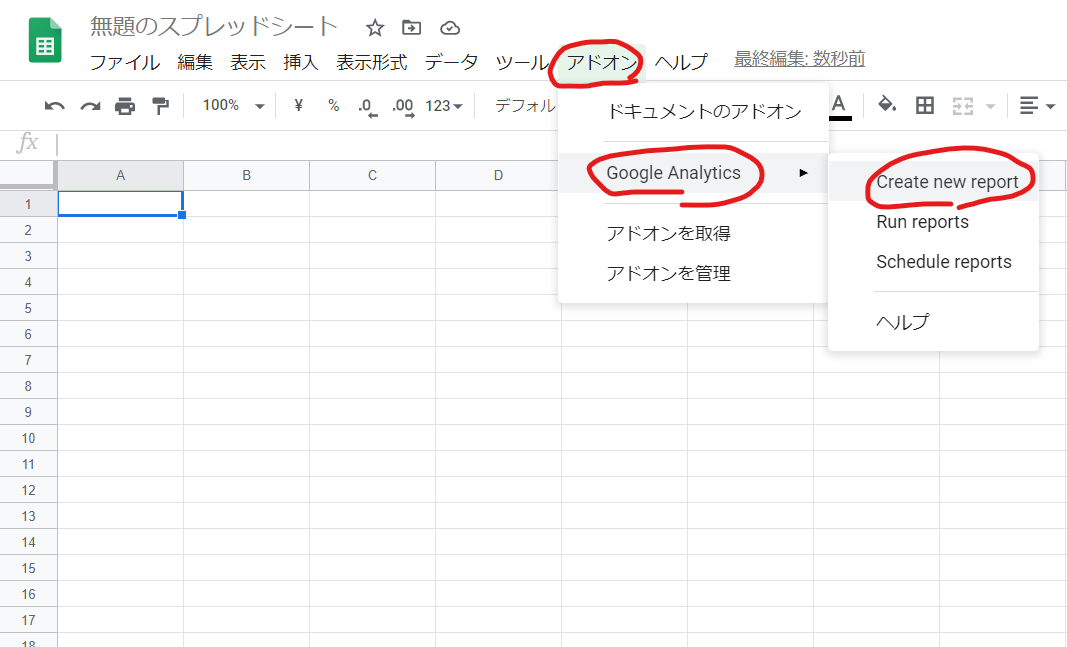Image resolution: width=1067 pixels, height=647 pixels.
Task: Select アドオンを管理
Action: (693, 273)
